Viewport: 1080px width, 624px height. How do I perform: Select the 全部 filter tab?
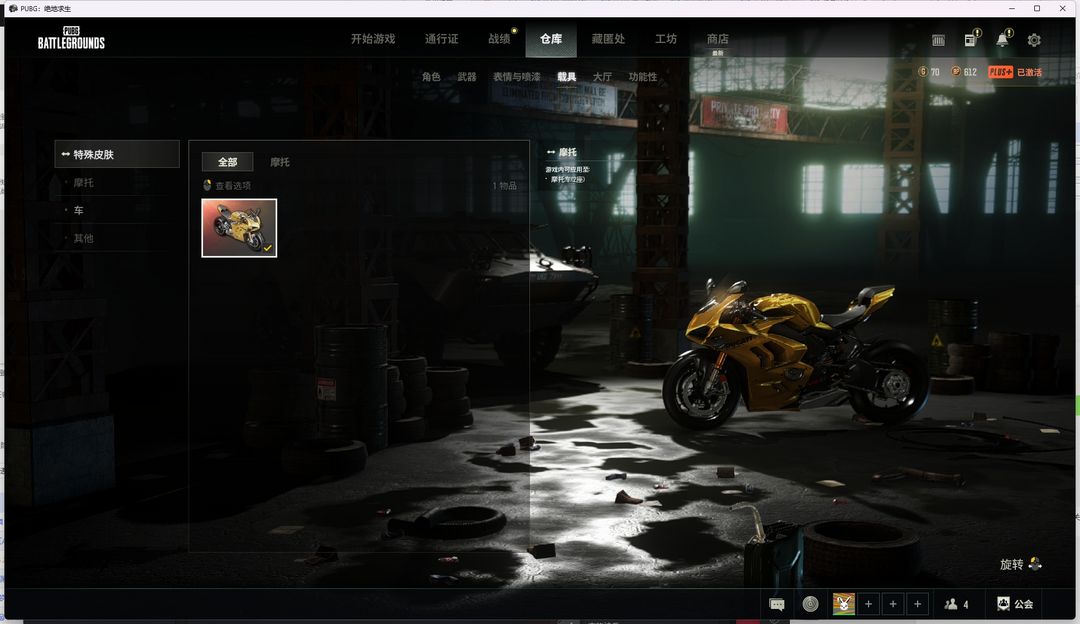click(227, 162)
